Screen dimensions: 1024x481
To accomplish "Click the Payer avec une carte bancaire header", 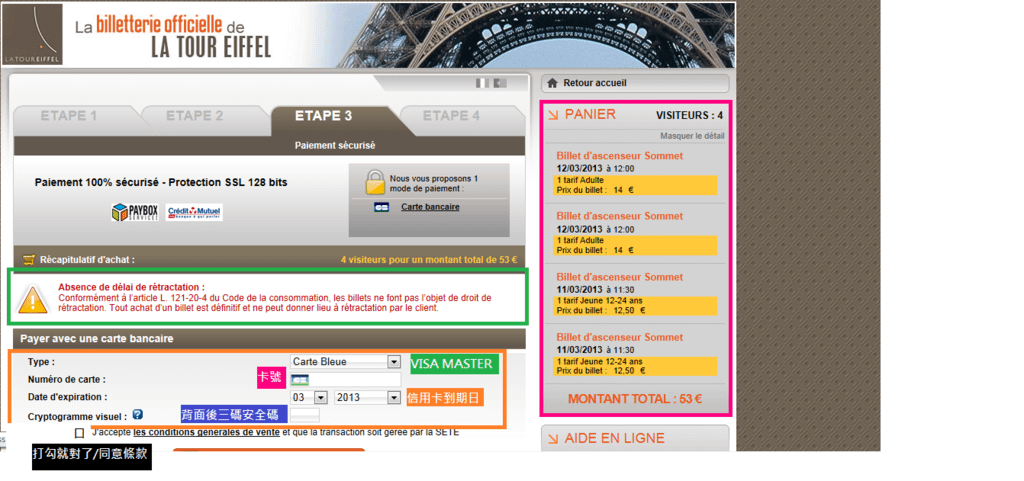I will tap(270, 339).
